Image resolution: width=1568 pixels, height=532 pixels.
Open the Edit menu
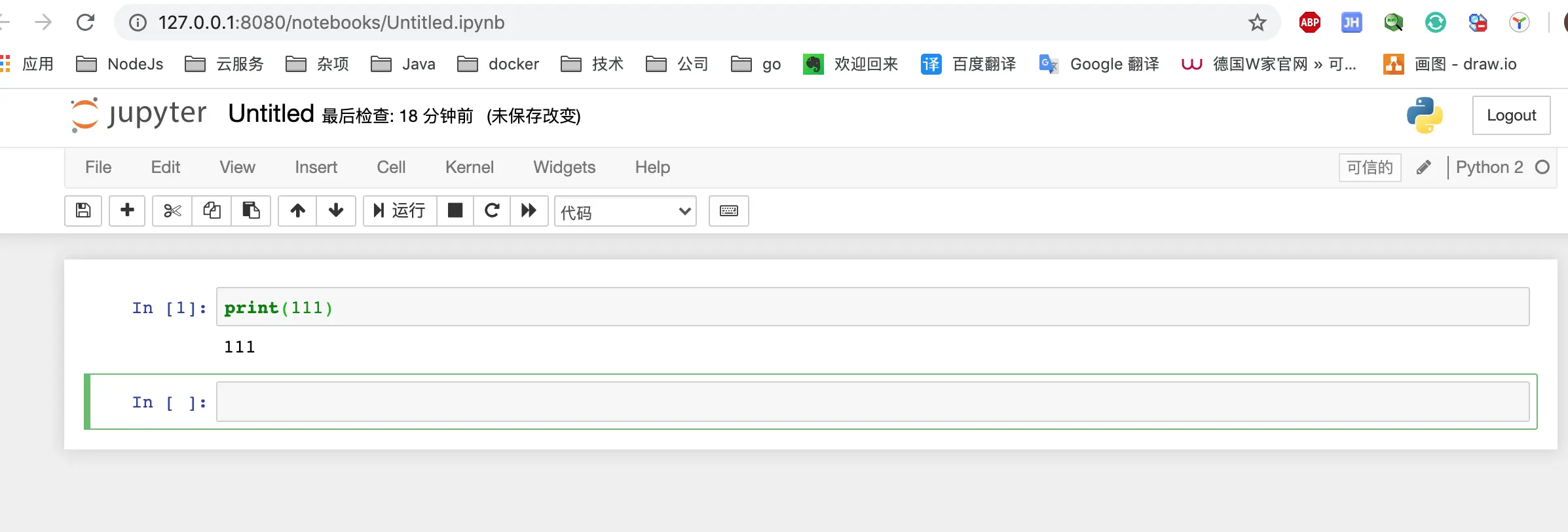166,168
